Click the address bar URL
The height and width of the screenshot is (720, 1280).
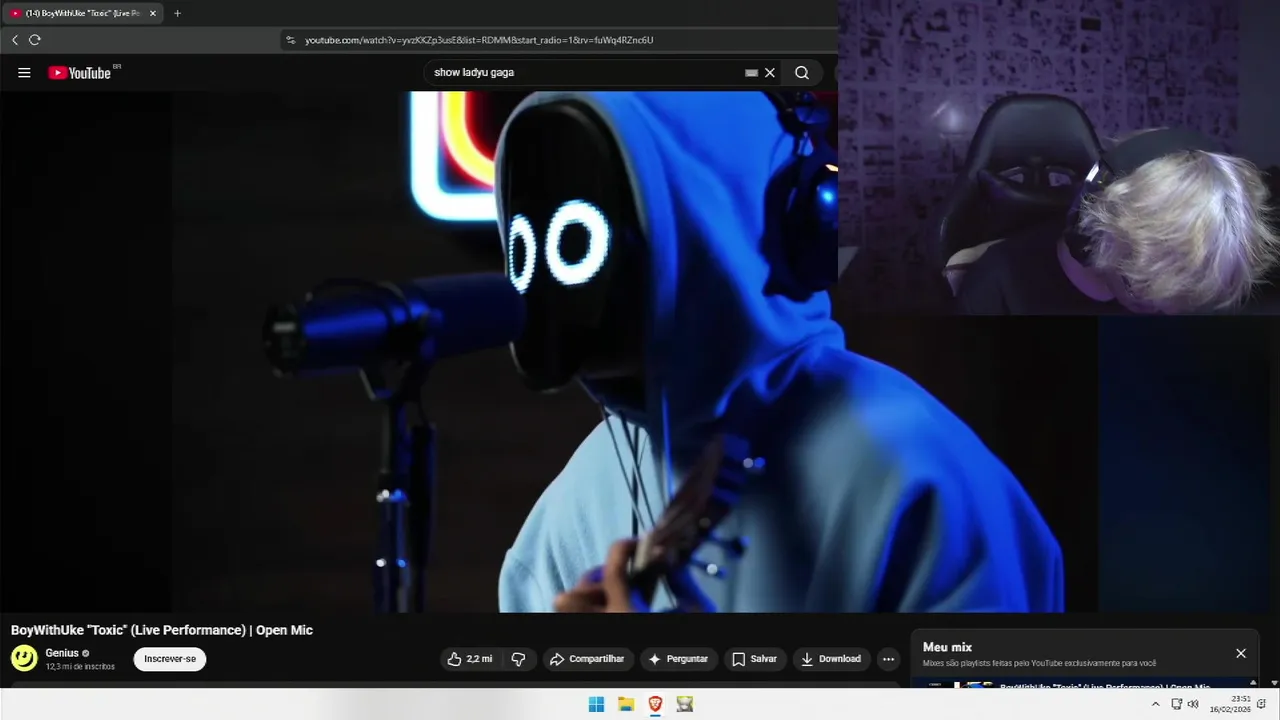coord(479,40)
